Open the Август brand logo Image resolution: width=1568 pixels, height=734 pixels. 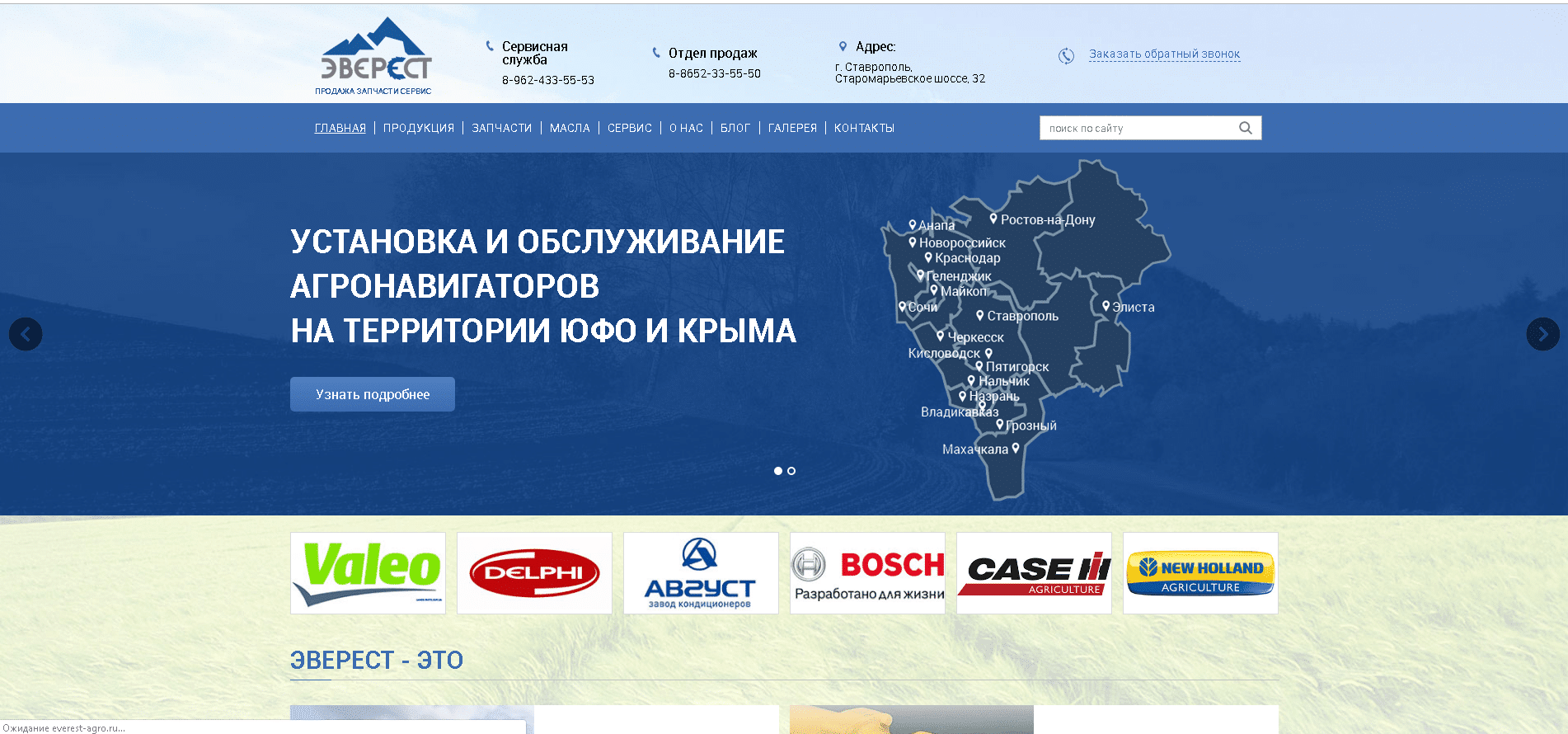click(701, 573)
